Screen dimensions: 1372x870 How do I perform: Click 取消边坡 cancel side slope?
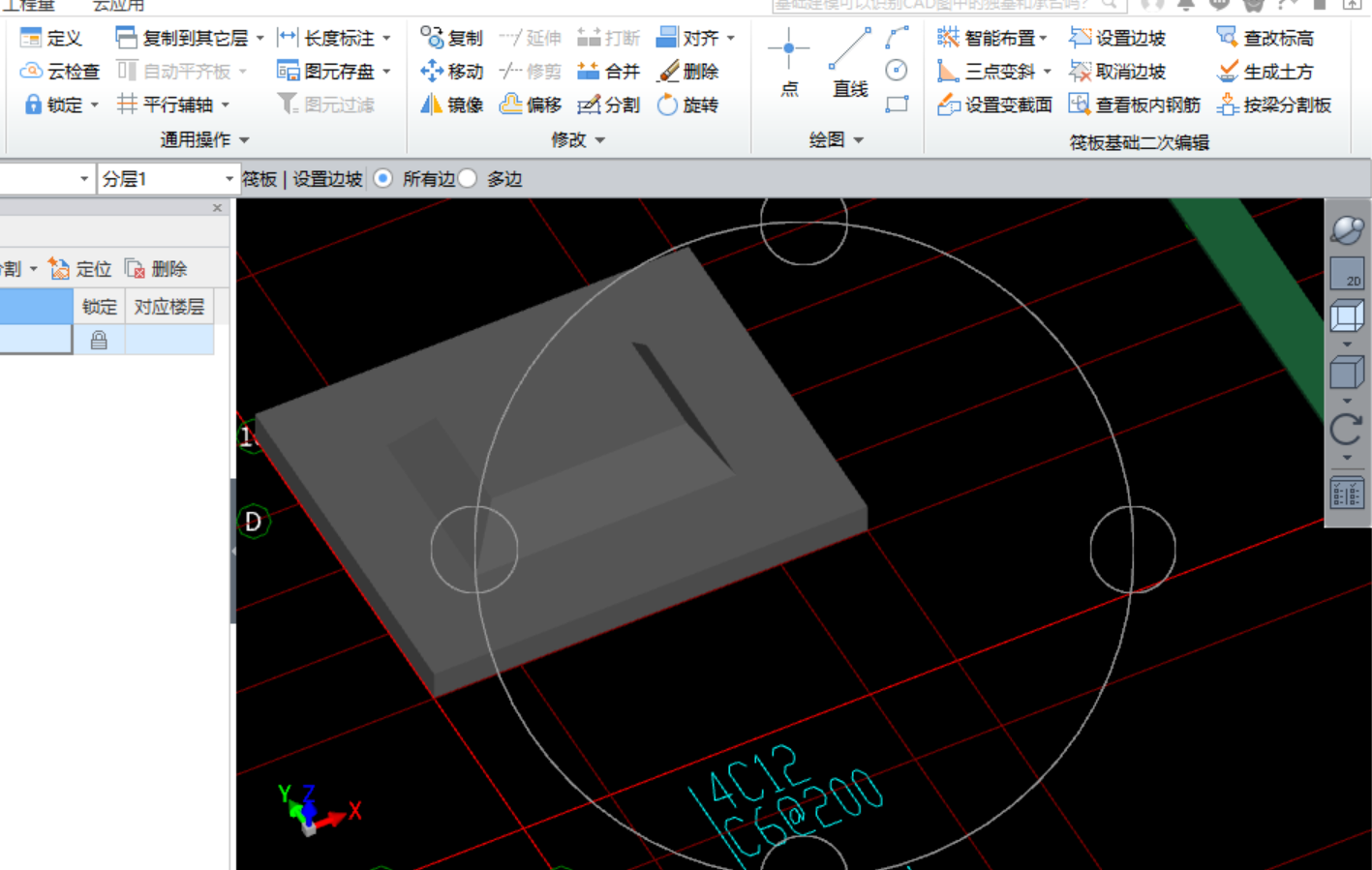tap(1116, 71)
